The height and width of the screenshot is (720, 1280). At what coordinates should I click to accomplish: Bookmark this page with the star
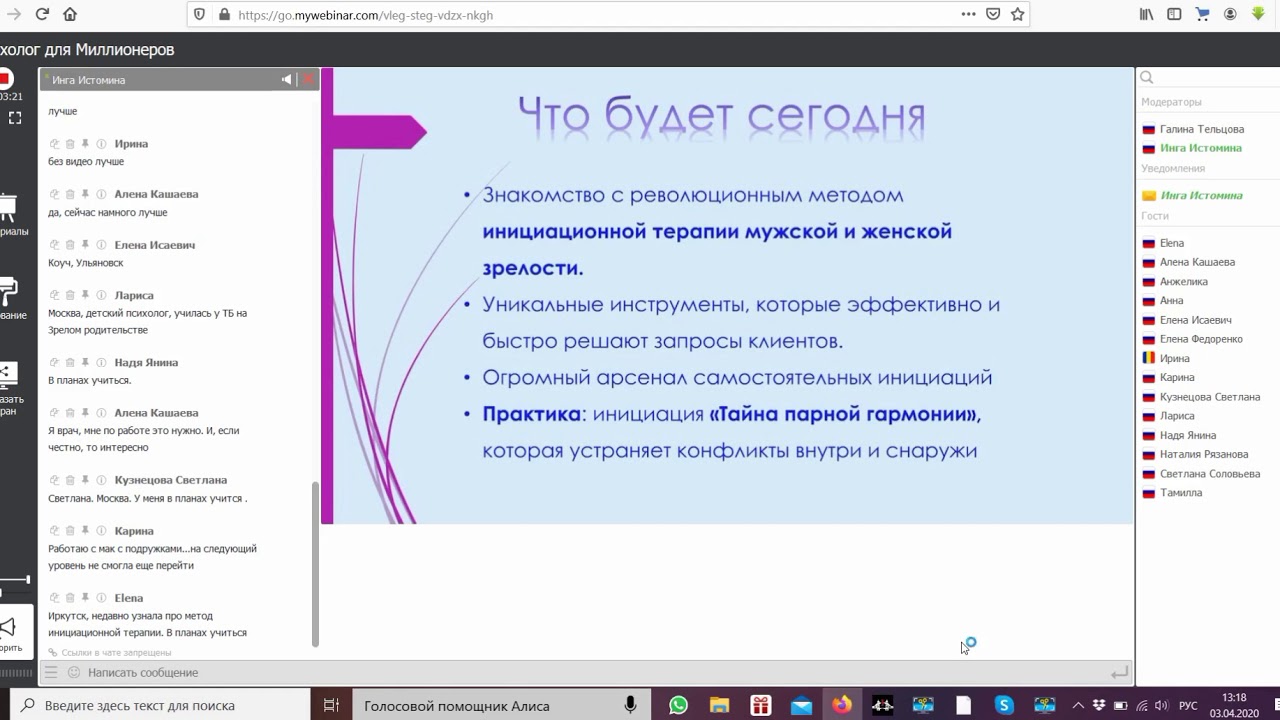coord(1017,14)
